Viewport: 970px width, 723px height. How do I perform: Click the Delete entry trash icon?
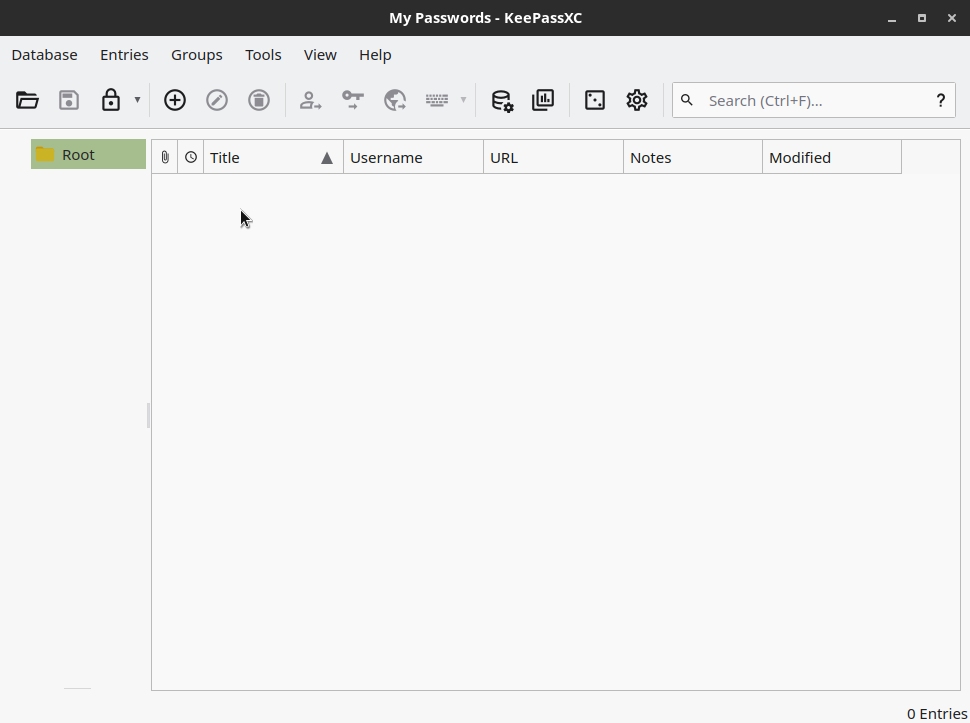(259, 100)
